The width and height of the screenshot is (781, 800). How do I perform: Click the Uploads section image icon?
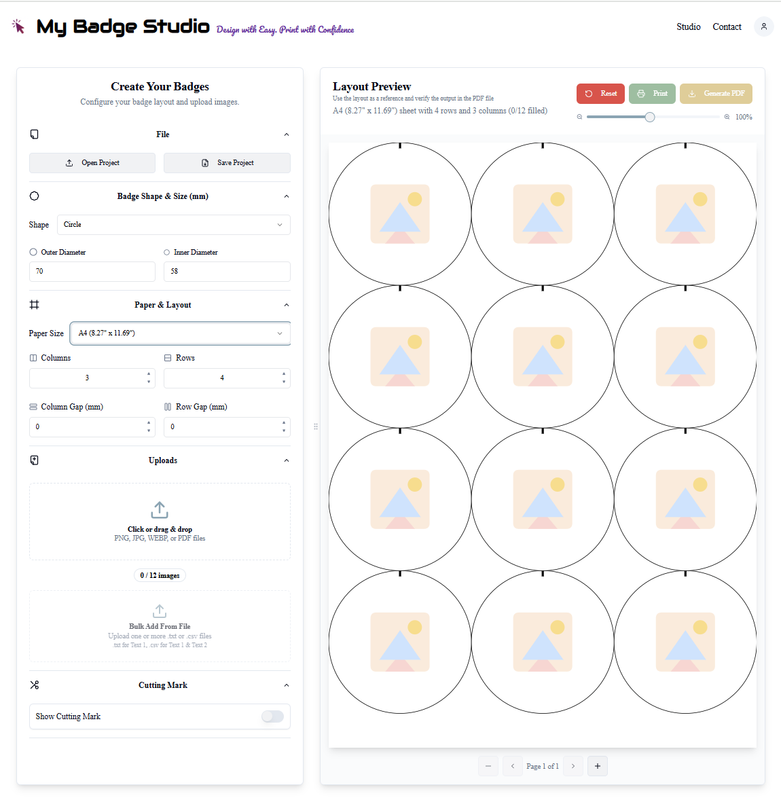click(x=34, y=460)
